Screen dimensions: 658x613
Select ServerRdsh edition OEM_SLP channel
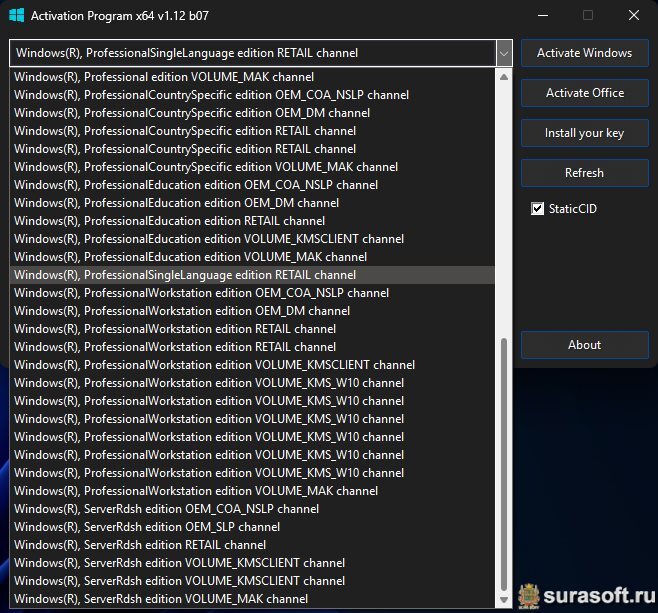[252, 527]
